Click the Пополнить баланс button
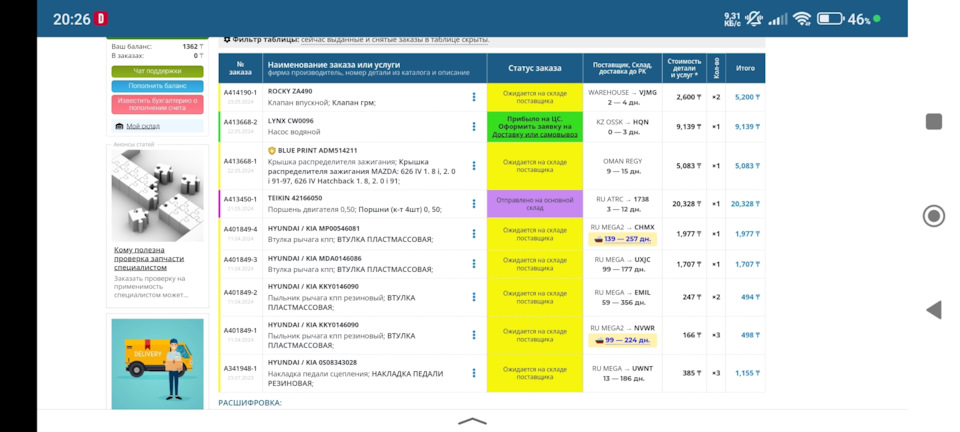The width and height of the screenshot is (960, 432). point(157,86)
